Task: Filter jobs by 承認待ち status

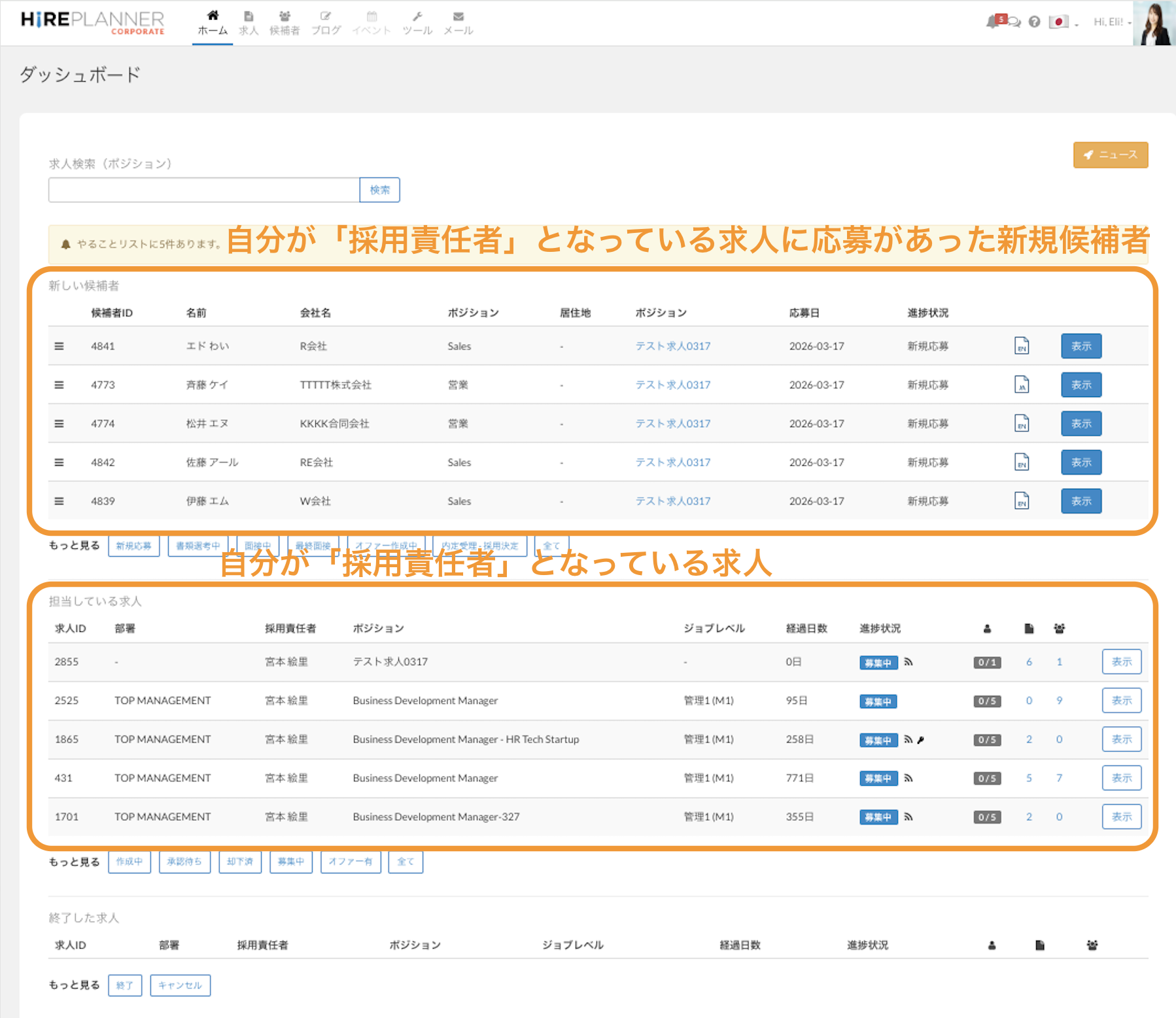Action: click(x=184, y=862)
